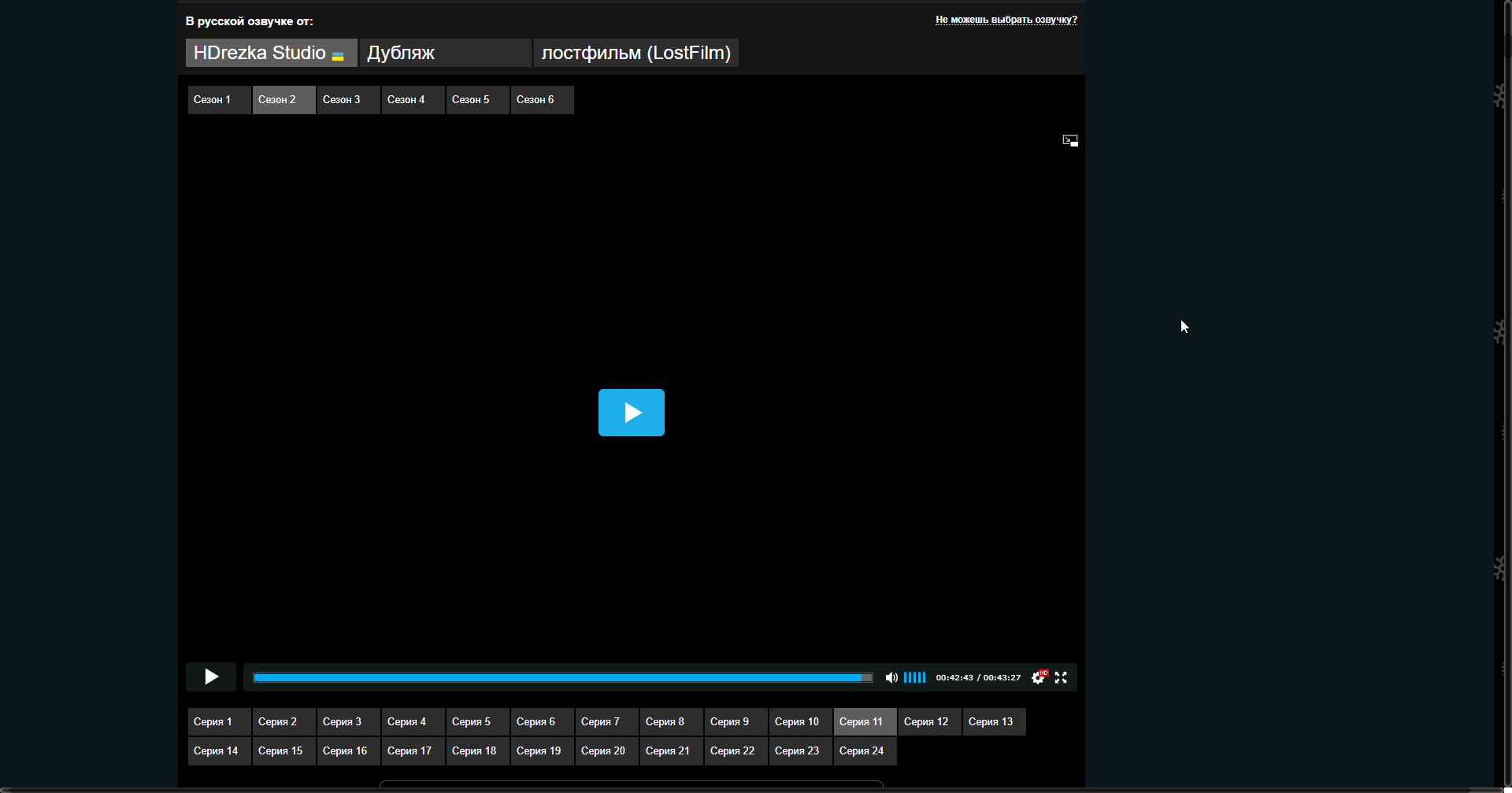Open Сезон 3 tab
Screen dimensions: 1512x793
[347, 100]
